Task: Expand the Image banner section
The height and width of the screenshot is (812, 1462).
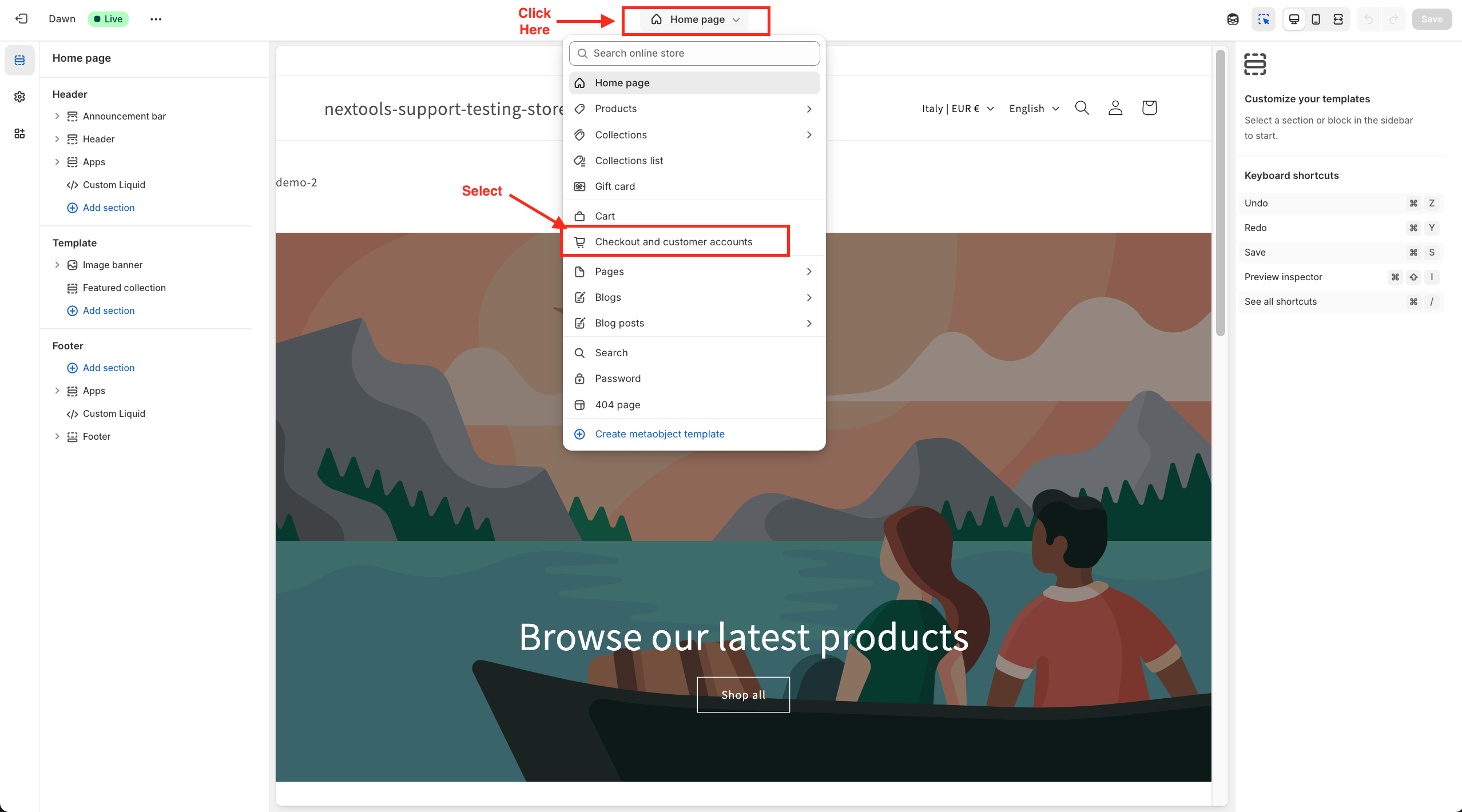Action: coord(57,265)
